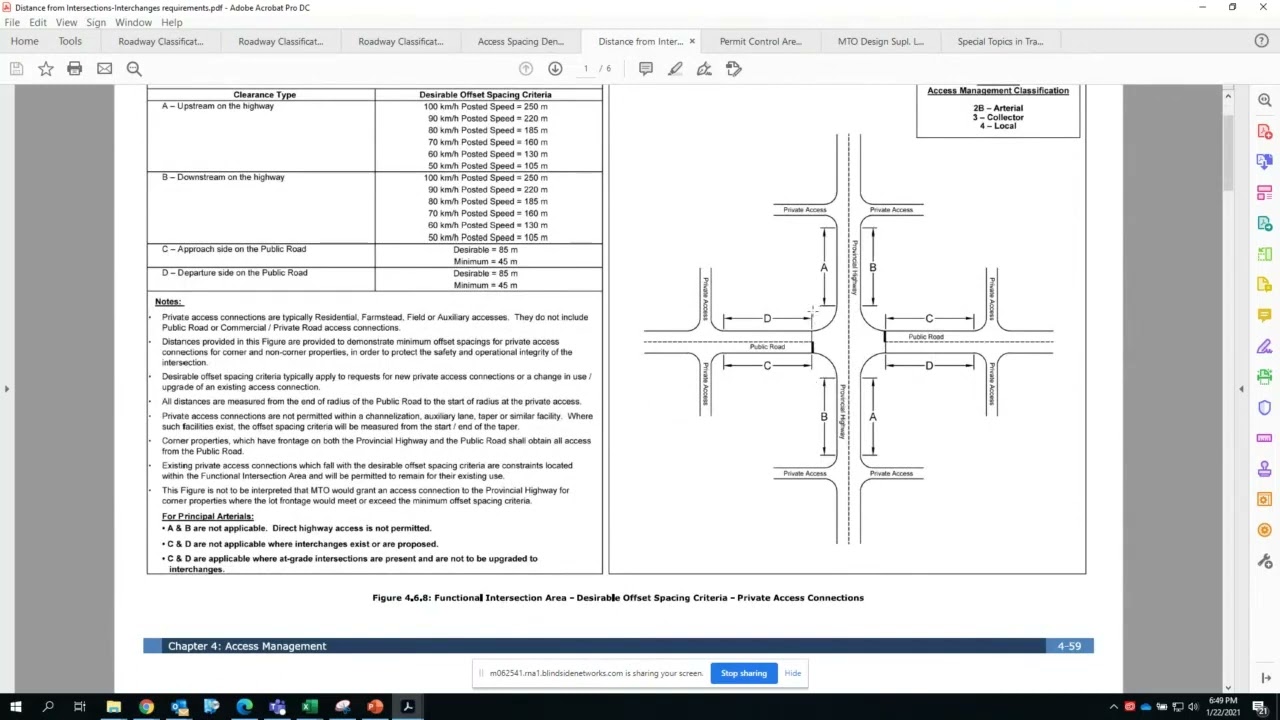
Task: Click the page number input field
Action: point(586,69)
